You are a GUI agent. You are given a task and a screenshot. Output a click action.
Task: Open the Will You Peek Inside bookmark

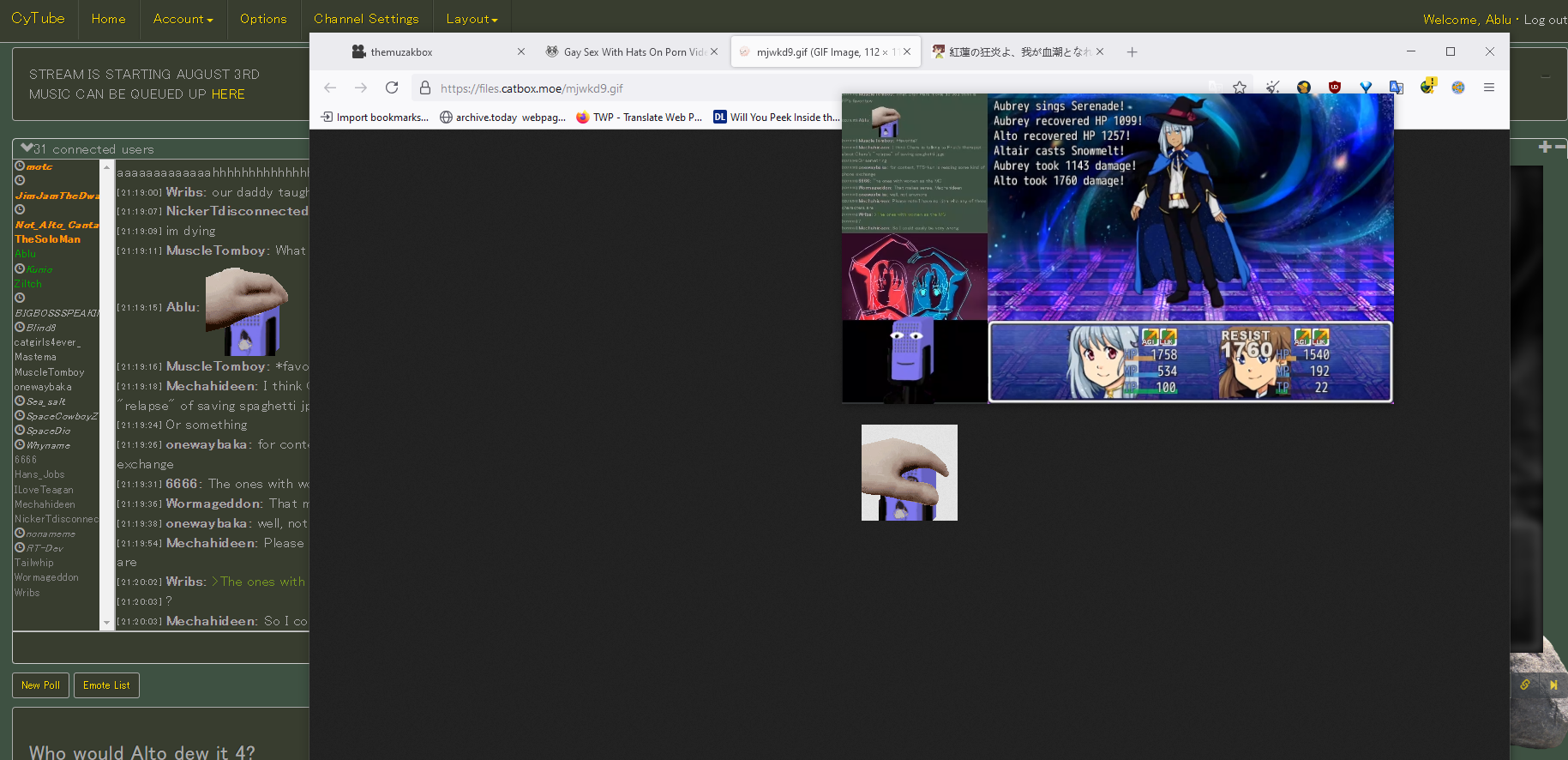[x=777, y=118]
